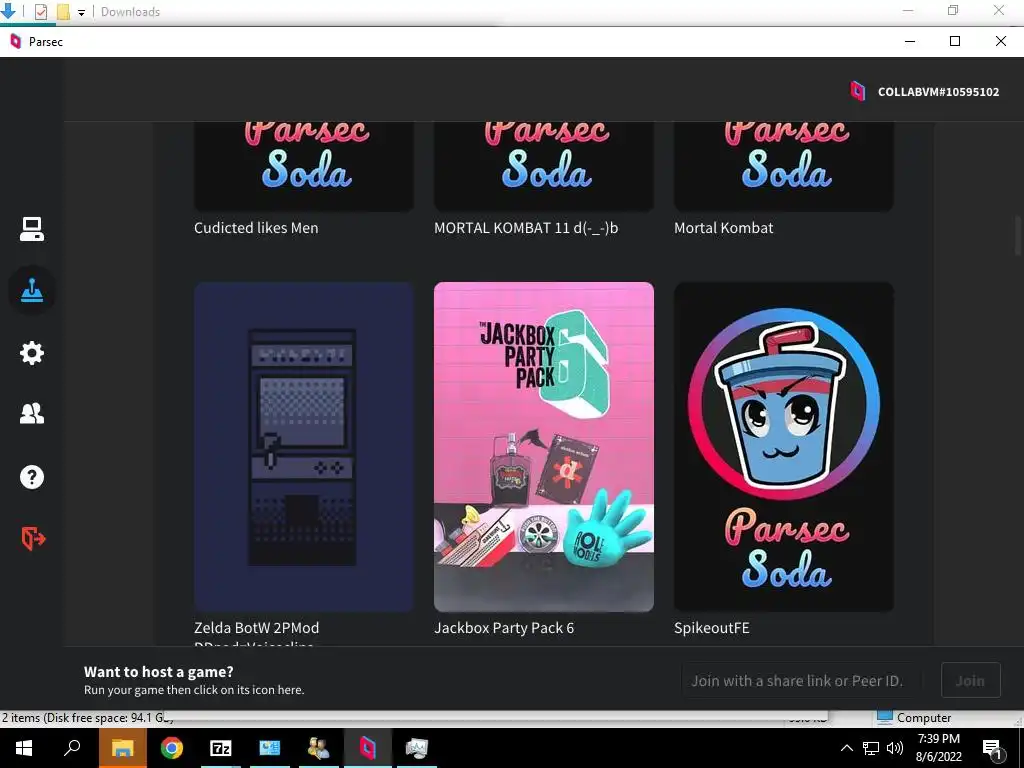Screen dimensions: 1024x768
Task: Open the Computers tab in Parsec sidebar
Action: click(x=31, y=229)
